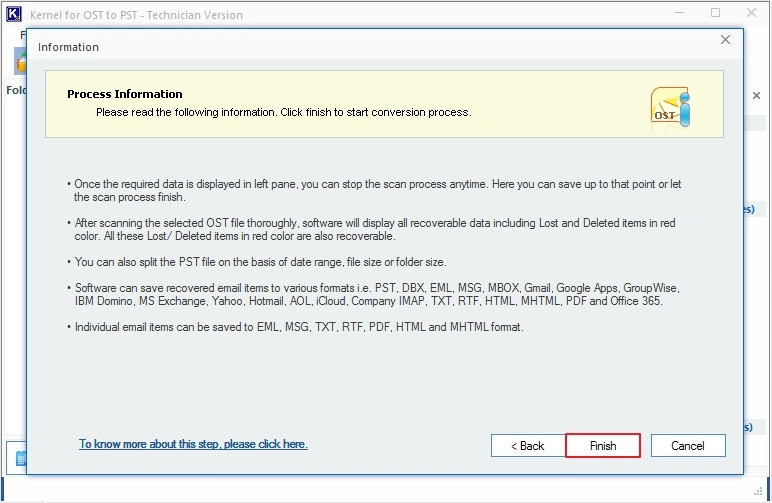Screen dimensions: 772x503
Task: Click the calendar icon at bottom-left corner
Action: 21,459
